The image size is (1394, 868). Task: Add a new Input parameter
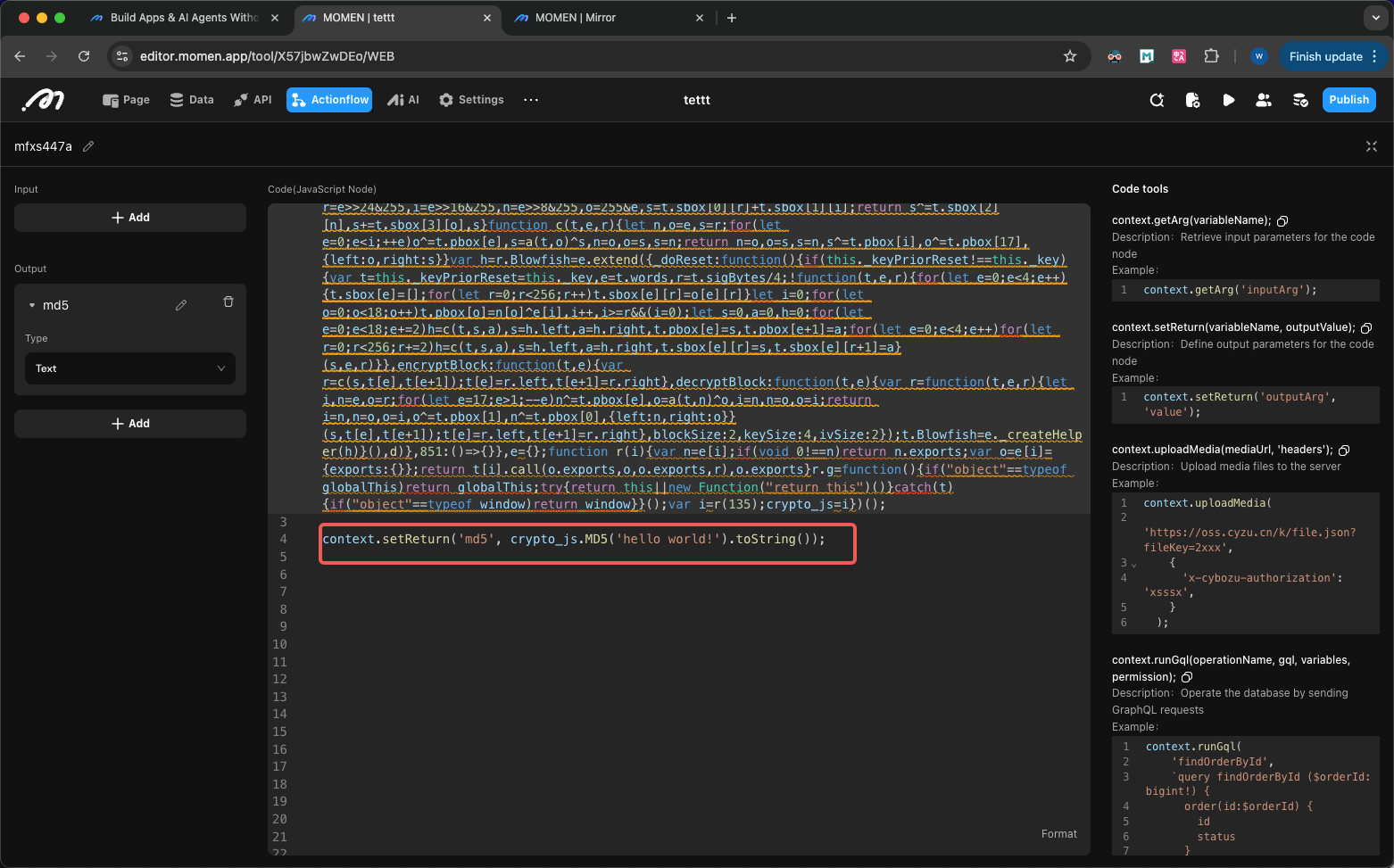click(x=130, y=218)
